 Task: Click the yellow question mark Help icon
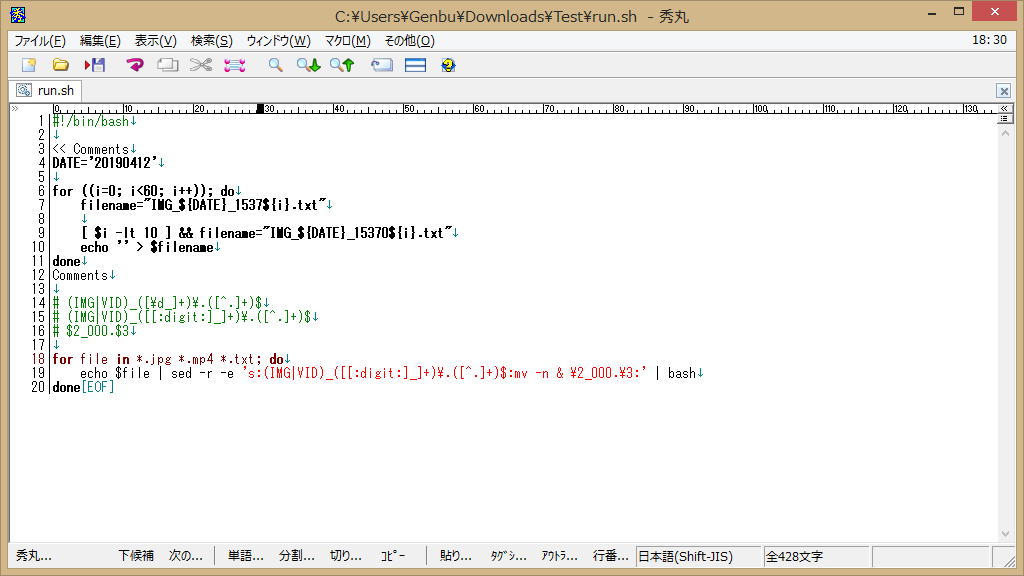[448, 65]
